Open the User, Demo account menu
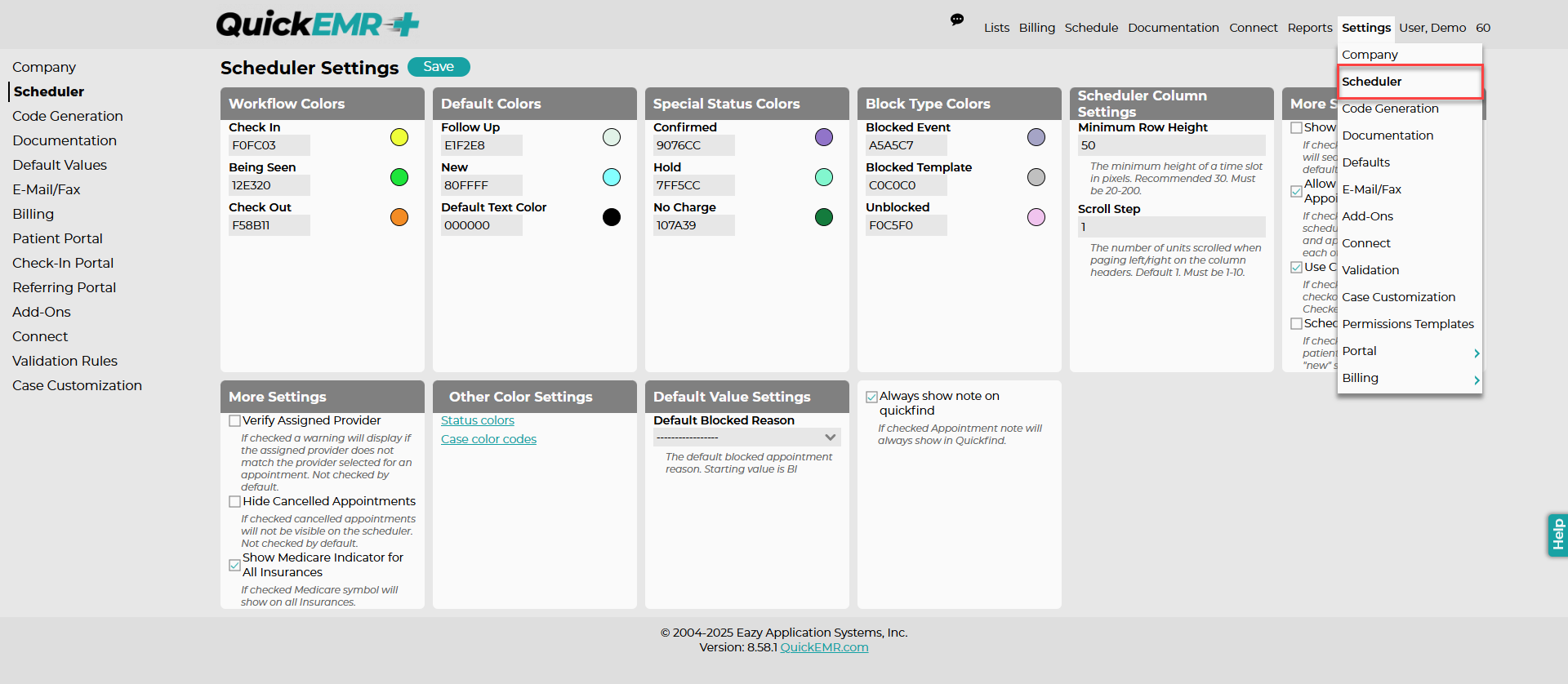This screenshot has width=1568, height=684. (x=1432, y=28)
